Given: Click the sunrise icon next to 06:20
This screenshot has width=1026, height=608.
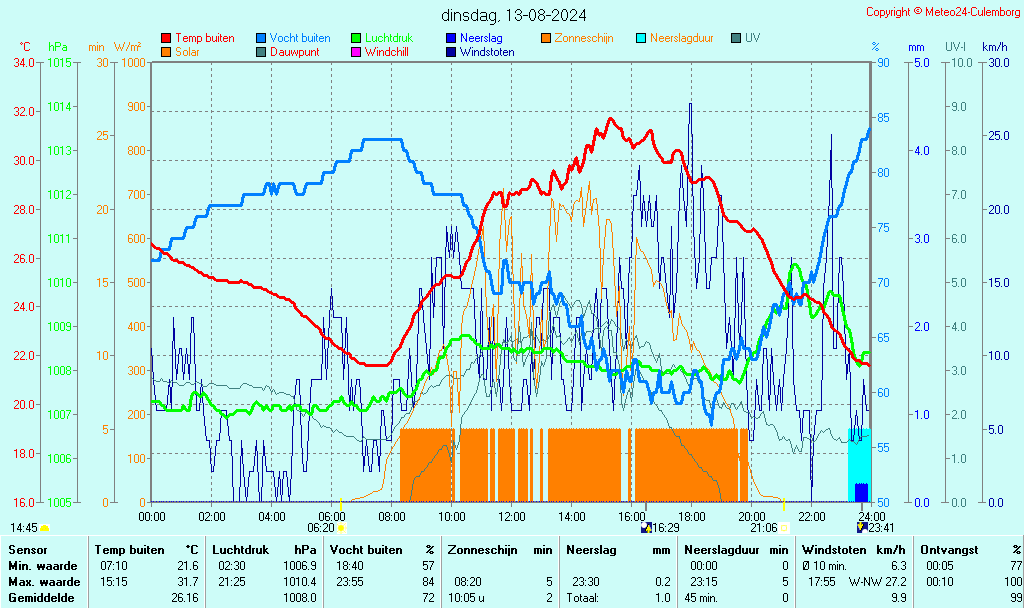Looking at the screenshot, I should pos(341,527).
